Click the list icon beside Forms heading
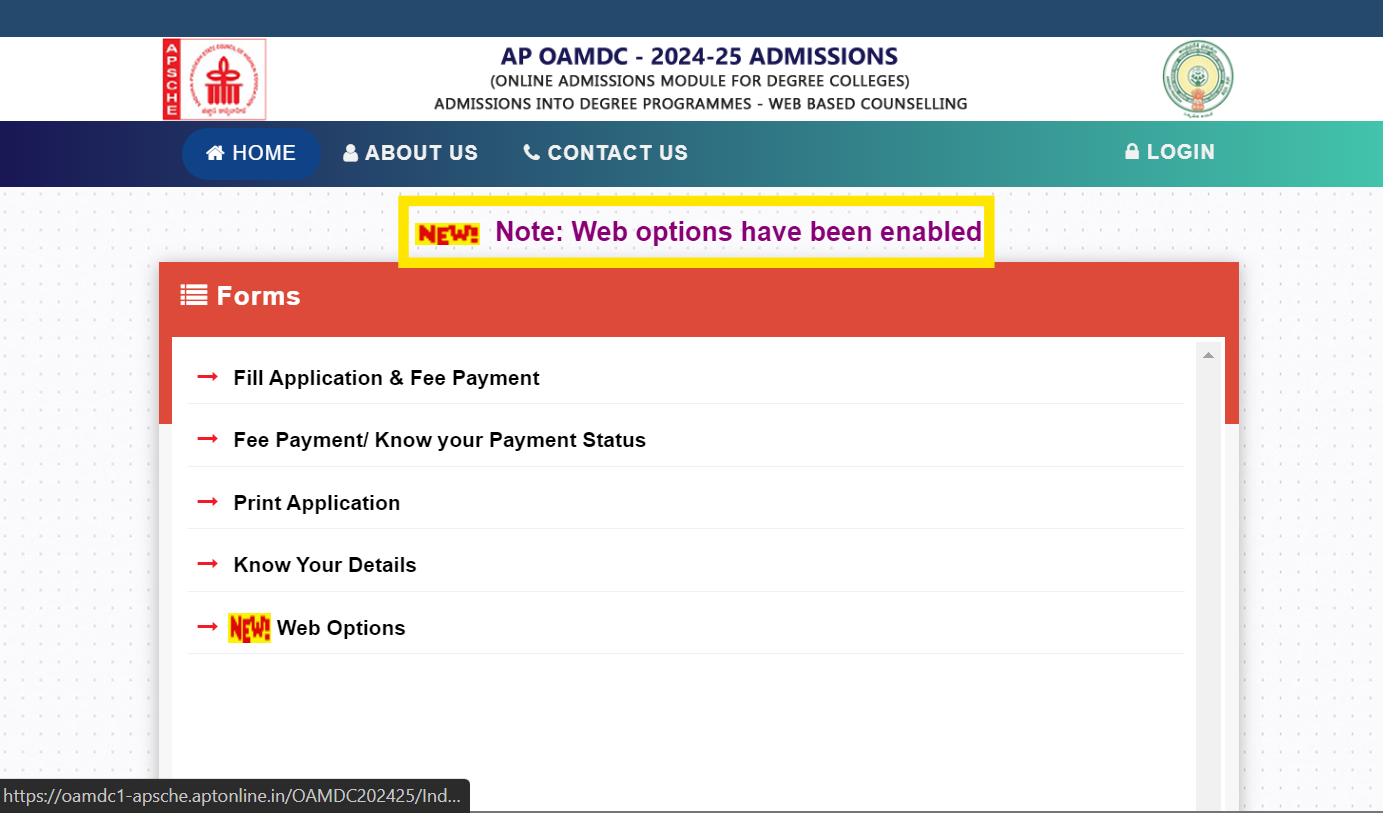This screenshot has height=813, width=1383. (x=193, y=295)
